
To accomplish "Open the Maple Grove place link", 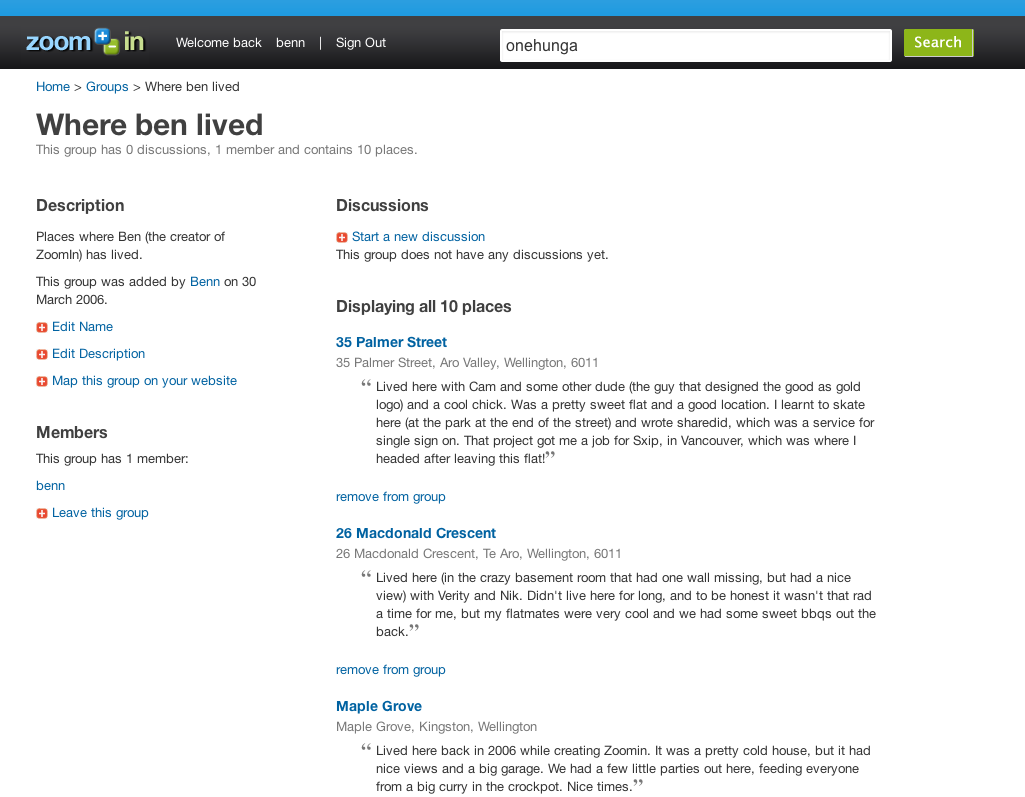I will click(x=378, y=706).
